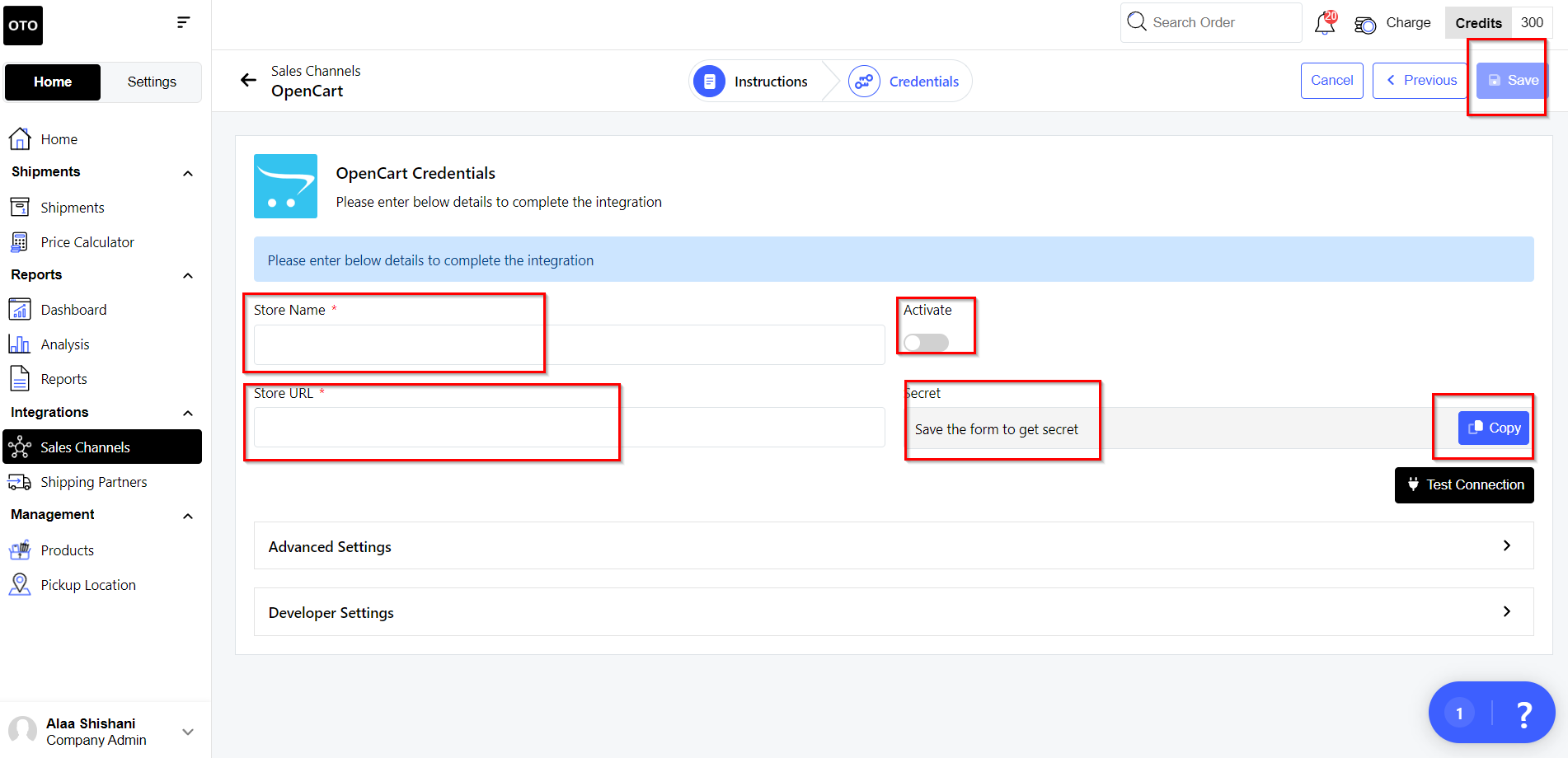Click user avatar Alaa Shishani
Screen dimensions: 1568x758
point(22,731)
